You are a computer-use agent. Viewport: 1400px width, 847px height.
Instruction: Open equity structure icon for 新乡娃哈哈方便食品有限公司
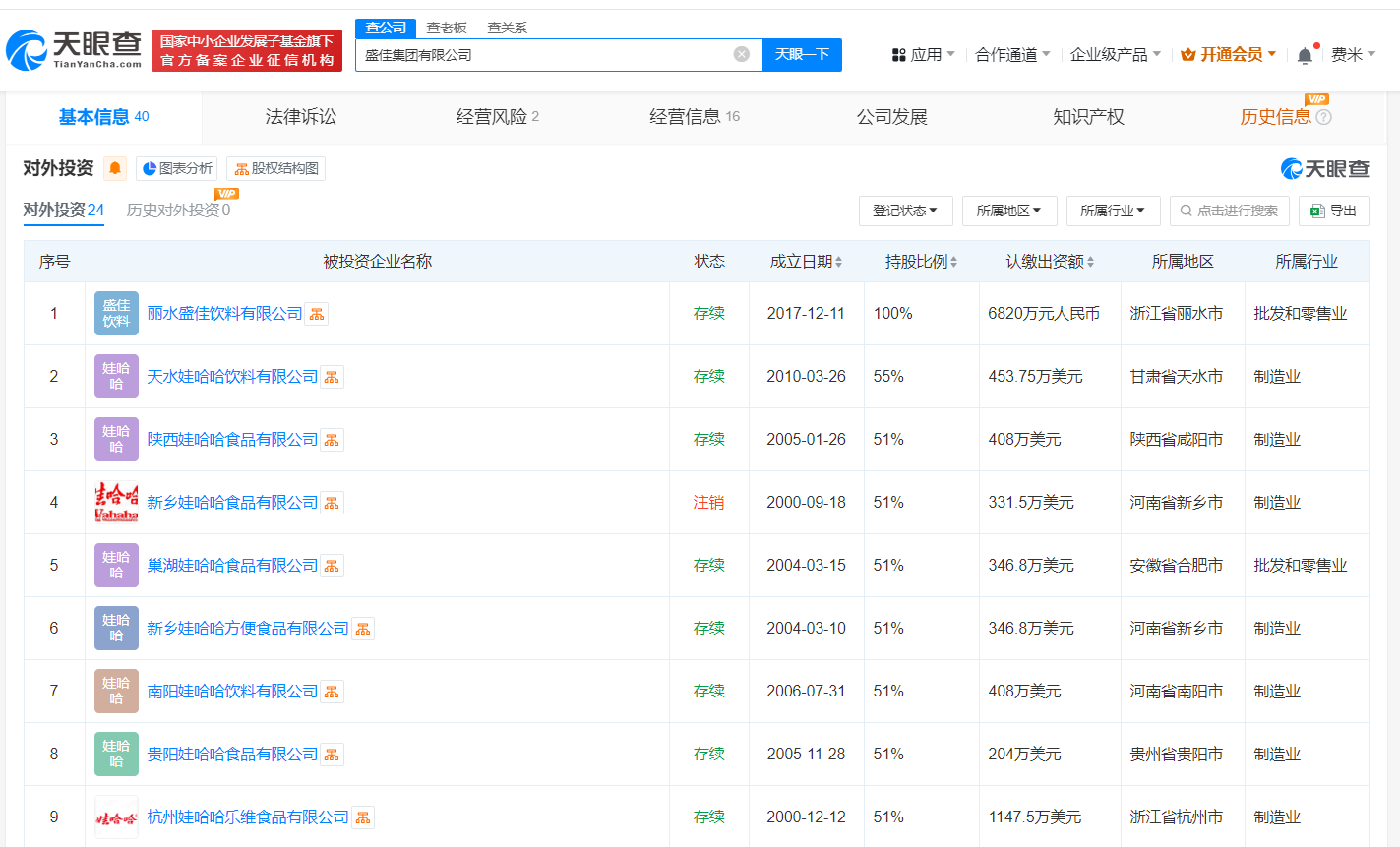point(363,629)
